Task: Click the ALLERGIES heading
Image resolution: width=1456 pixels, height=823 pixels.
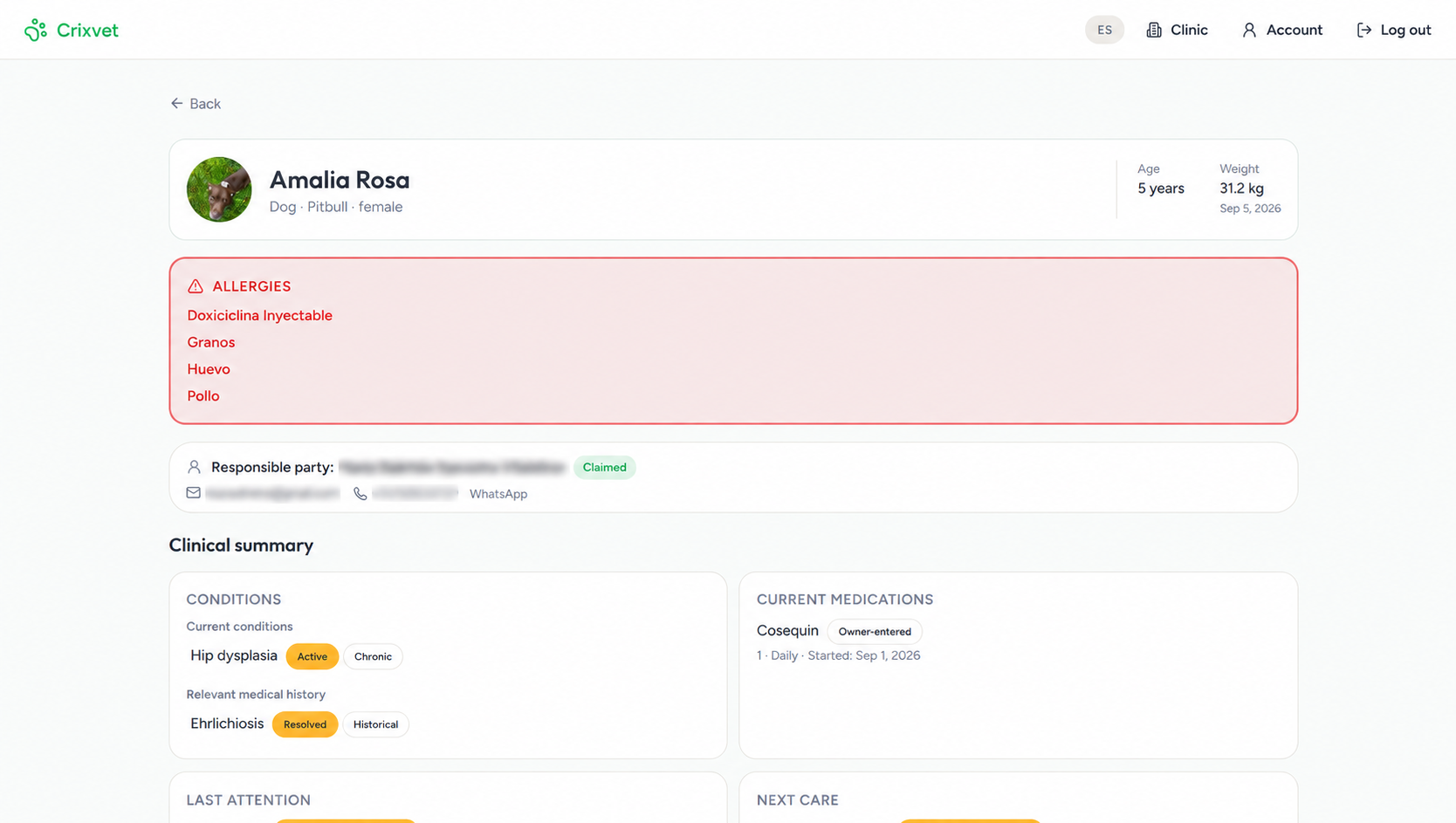Action: click(x=251, y=286)
